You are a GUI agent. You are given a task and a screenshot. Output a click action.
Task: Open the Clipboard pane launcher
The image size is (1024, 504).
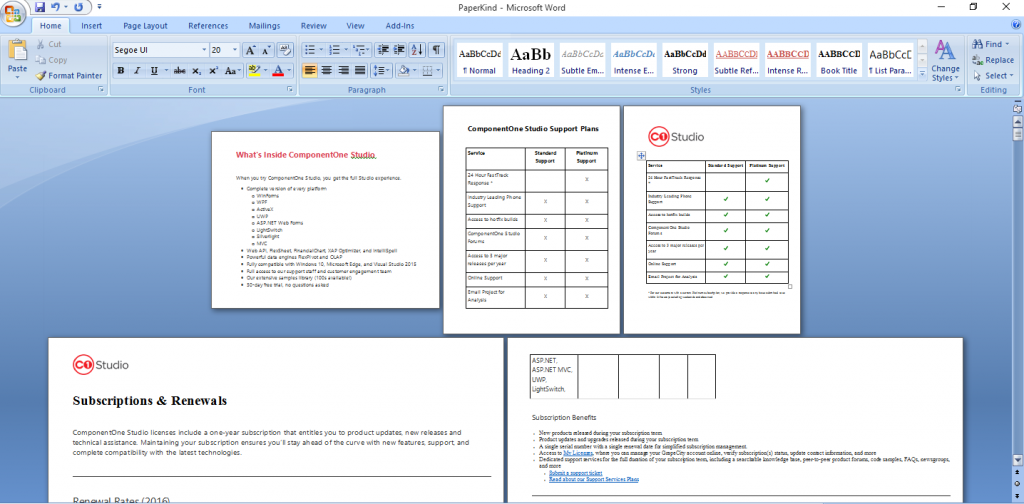coord(101,90)
